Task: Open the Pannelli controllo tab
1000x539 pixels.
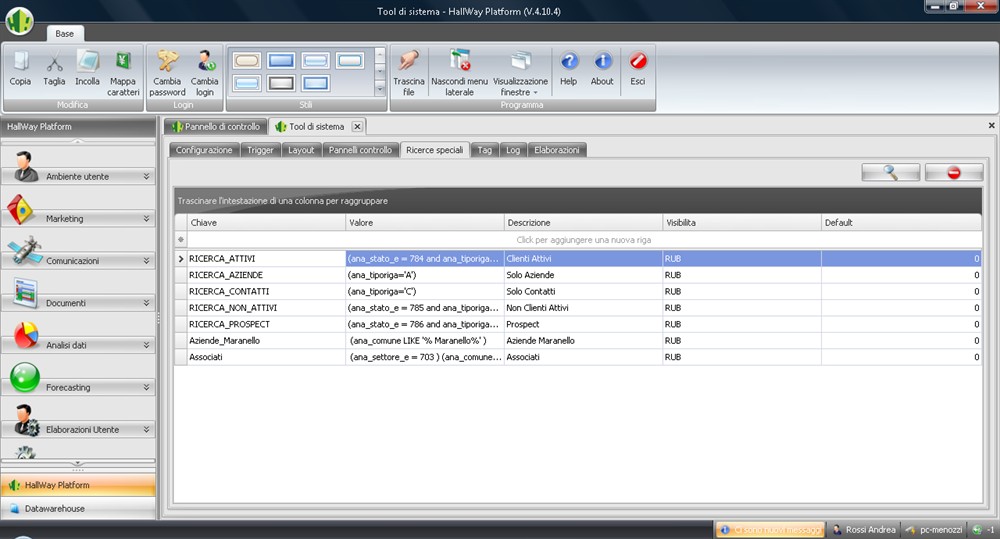Action: coord(360,150)
